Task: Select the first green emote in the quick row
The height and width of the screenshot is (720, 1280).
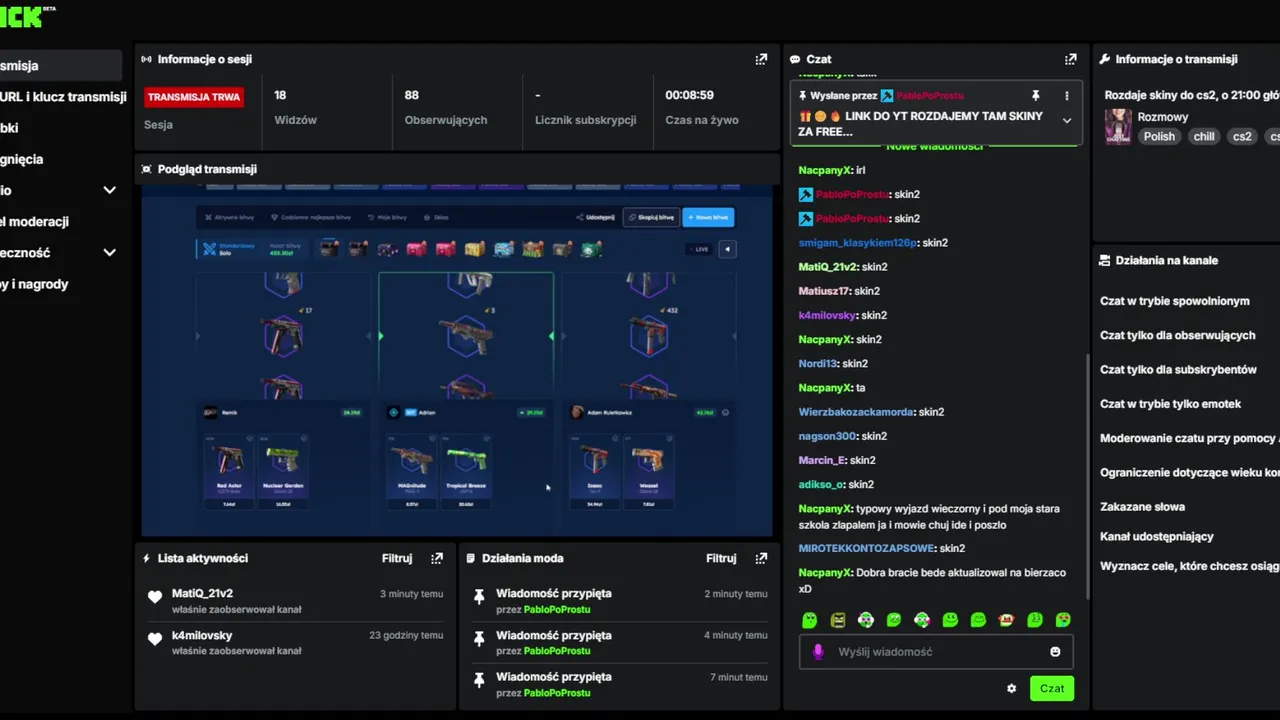Action: [810, 620]
